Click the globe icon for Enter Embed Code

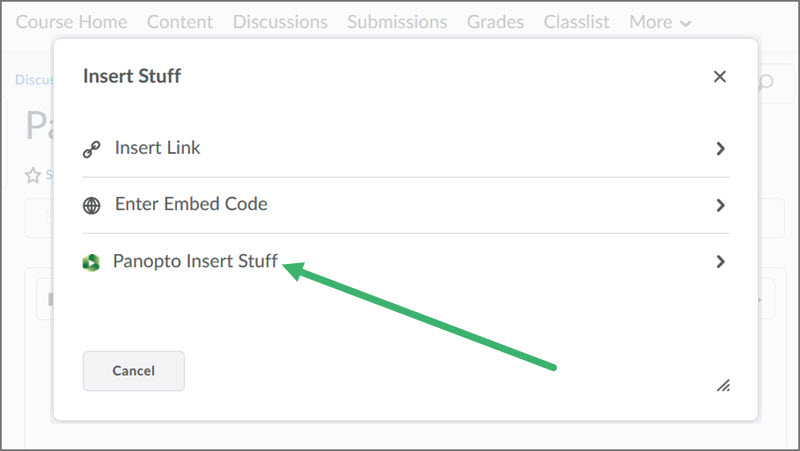click(x=92, y=206)
